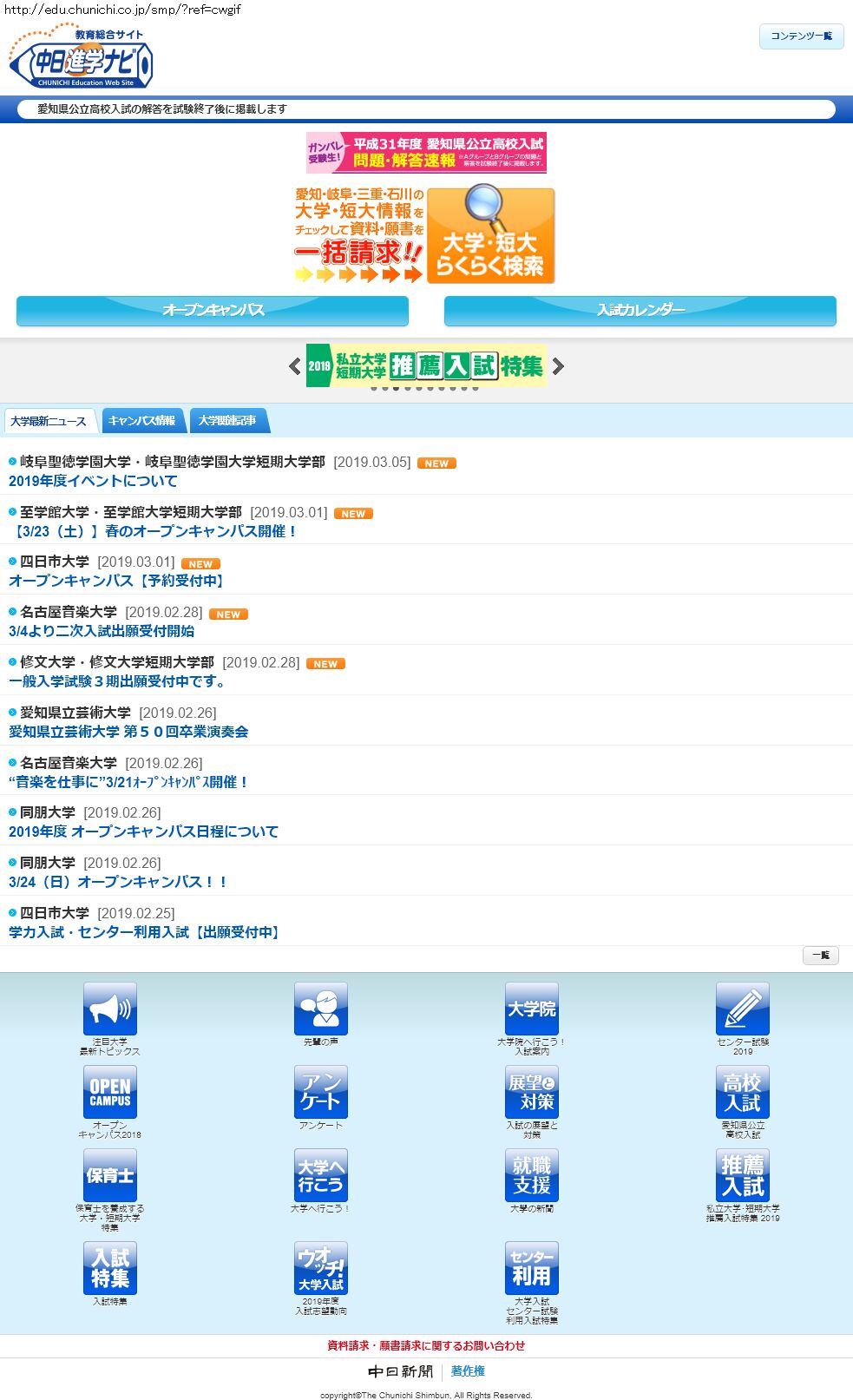Open the 大学院 graduate school icon
Image resolution: width=853 pixels, height=1400 pixels.
point(531,1009)
